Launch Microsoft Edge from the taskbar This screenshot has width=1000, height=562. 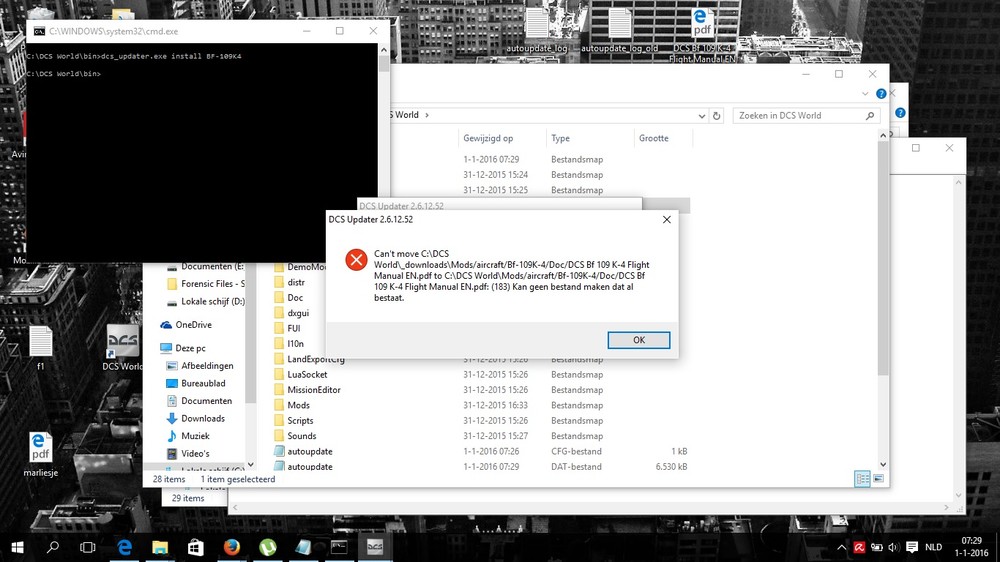coord(124,547)
